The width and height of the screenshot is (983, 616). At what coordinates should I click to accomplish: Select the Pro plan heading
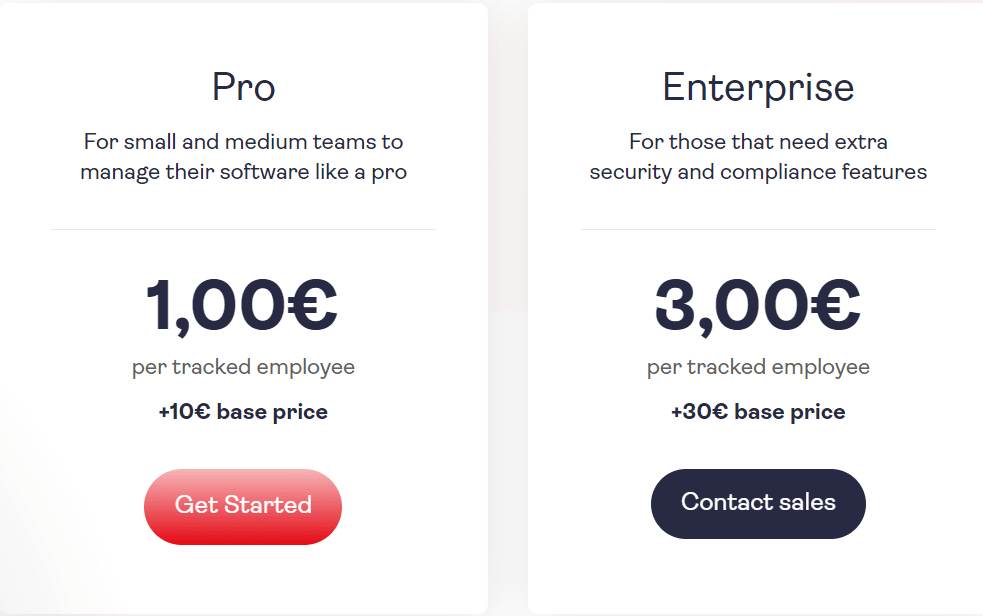tap(242, 88)
